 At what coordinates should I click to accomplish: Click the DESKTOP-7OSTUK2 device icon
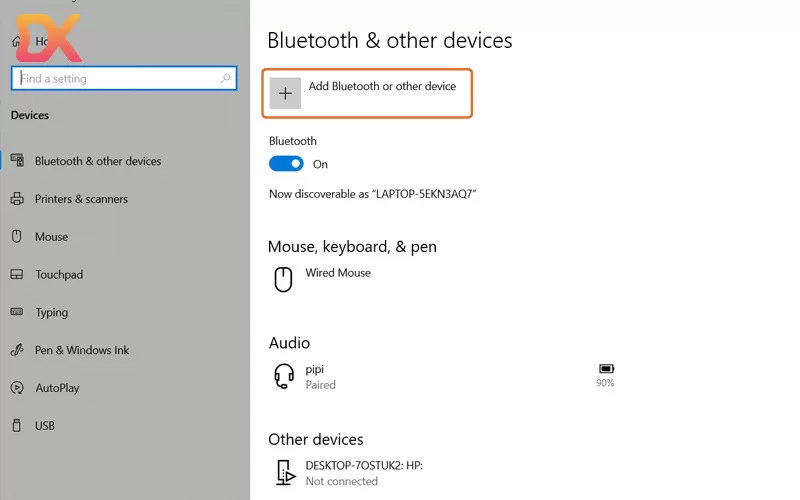click(285, 472)
